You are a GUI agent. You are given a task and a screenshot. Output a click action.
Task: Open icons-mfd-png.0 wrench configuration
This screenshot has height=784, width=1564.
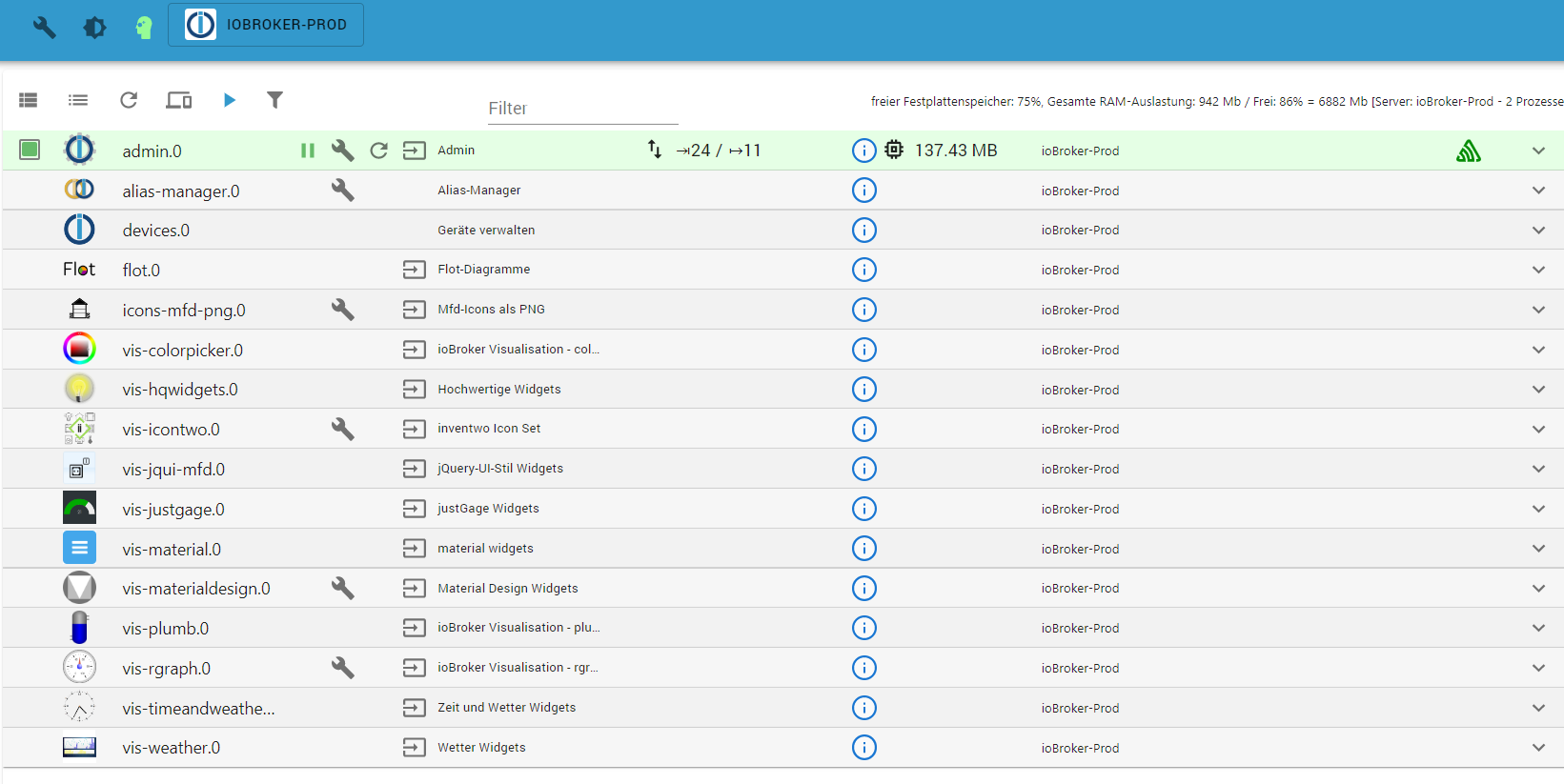point(343,310)
